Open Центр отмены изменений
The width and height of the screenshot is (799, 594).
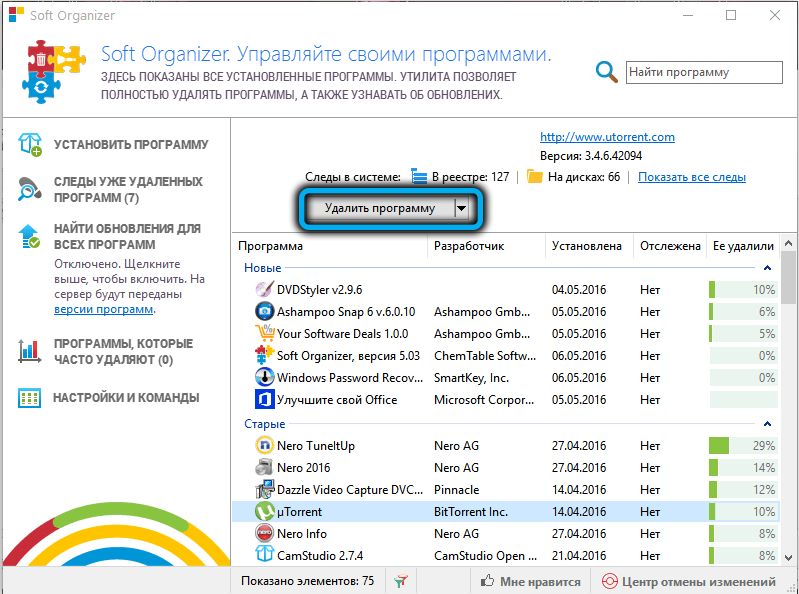tap(688, 581)
